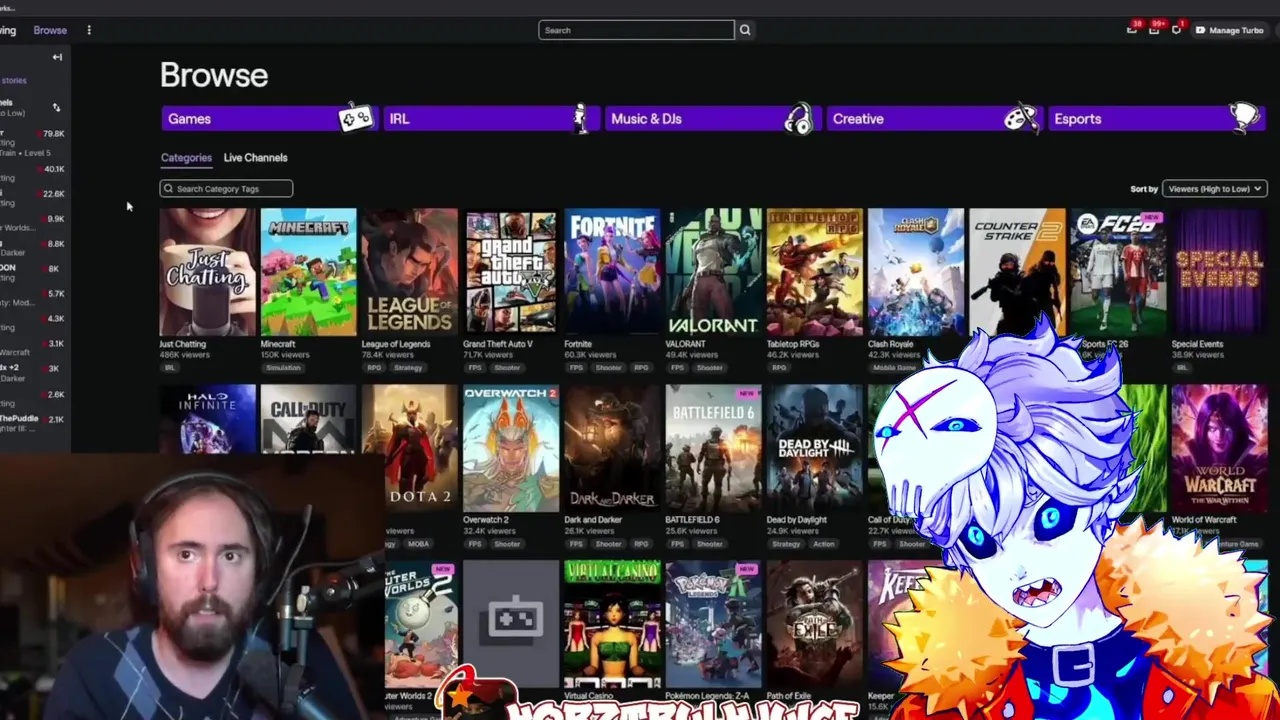Open the Music & DJs banner
This screenshot has height=720, width=1280.
(x=712, y=118)
